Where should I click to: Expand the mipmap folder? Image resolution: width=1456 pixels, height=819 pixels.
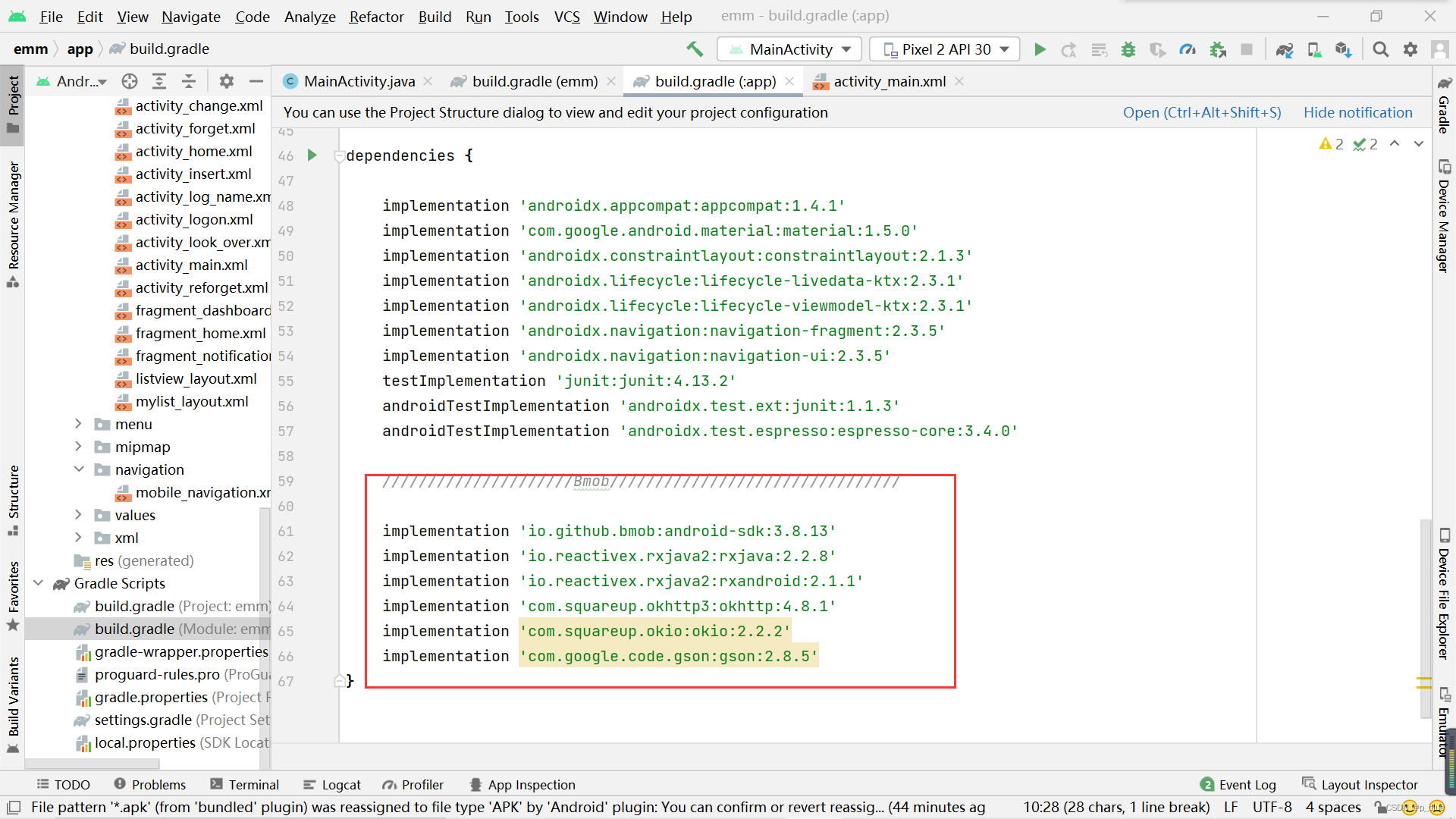pos(78,446)
